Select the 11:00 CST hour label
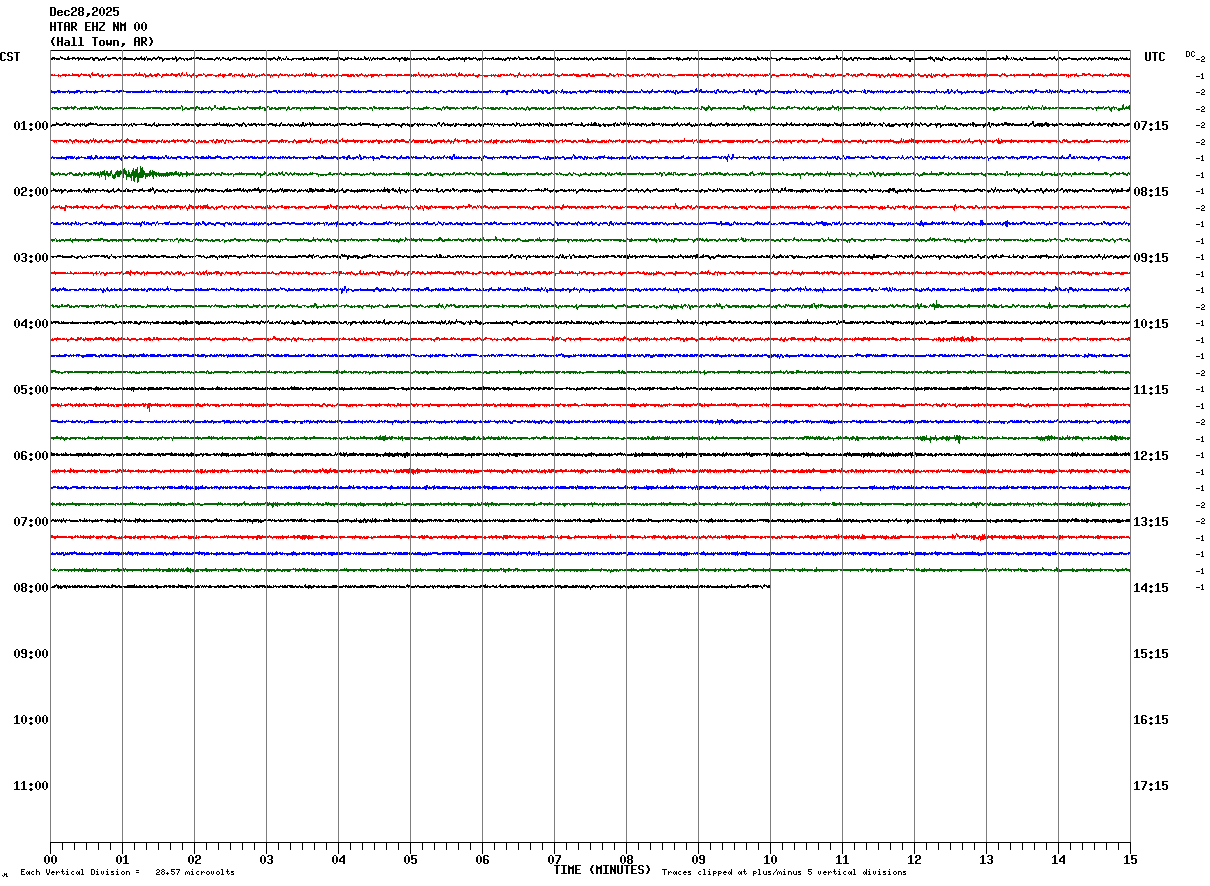 [x=31, y=786]
